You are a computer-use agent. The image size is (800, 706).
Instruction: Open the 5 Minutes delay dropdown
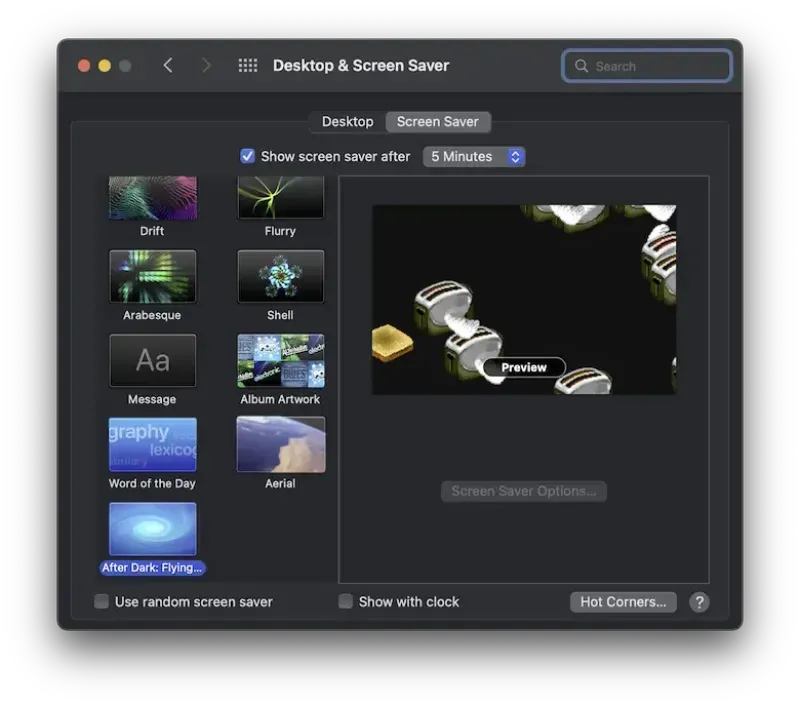click(474, 157)
